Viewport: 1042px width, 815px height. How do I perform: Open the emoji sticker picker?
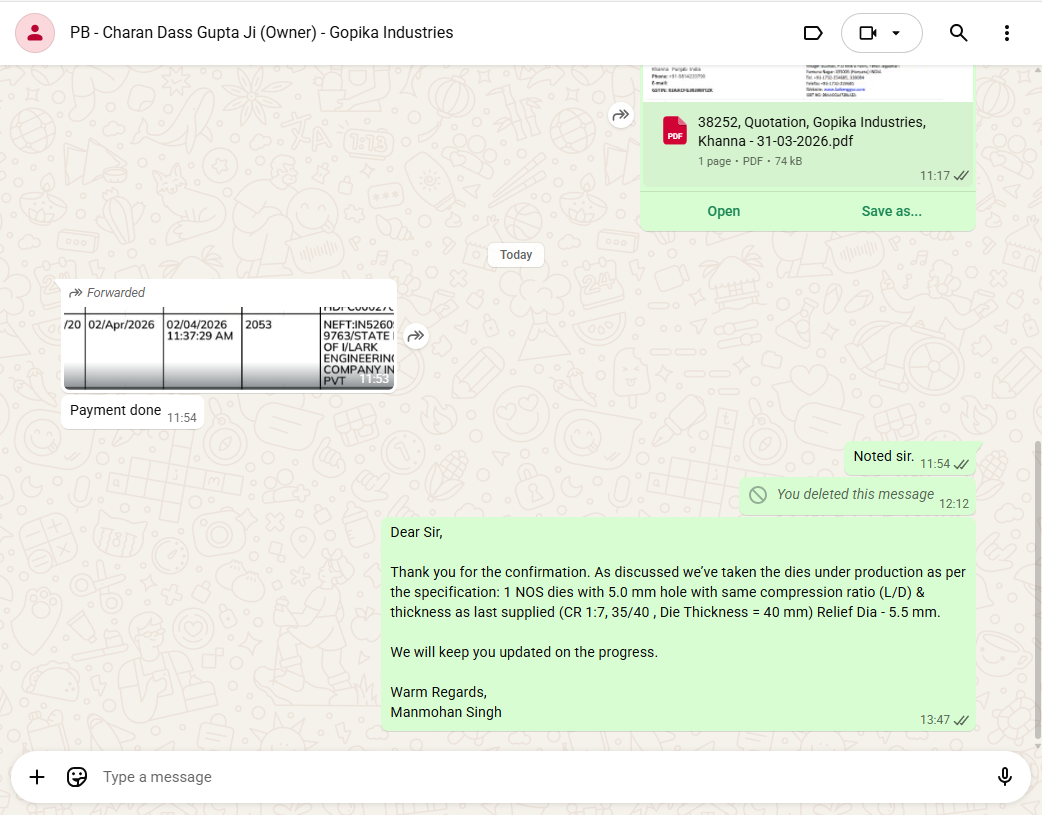tap(76, 777)
